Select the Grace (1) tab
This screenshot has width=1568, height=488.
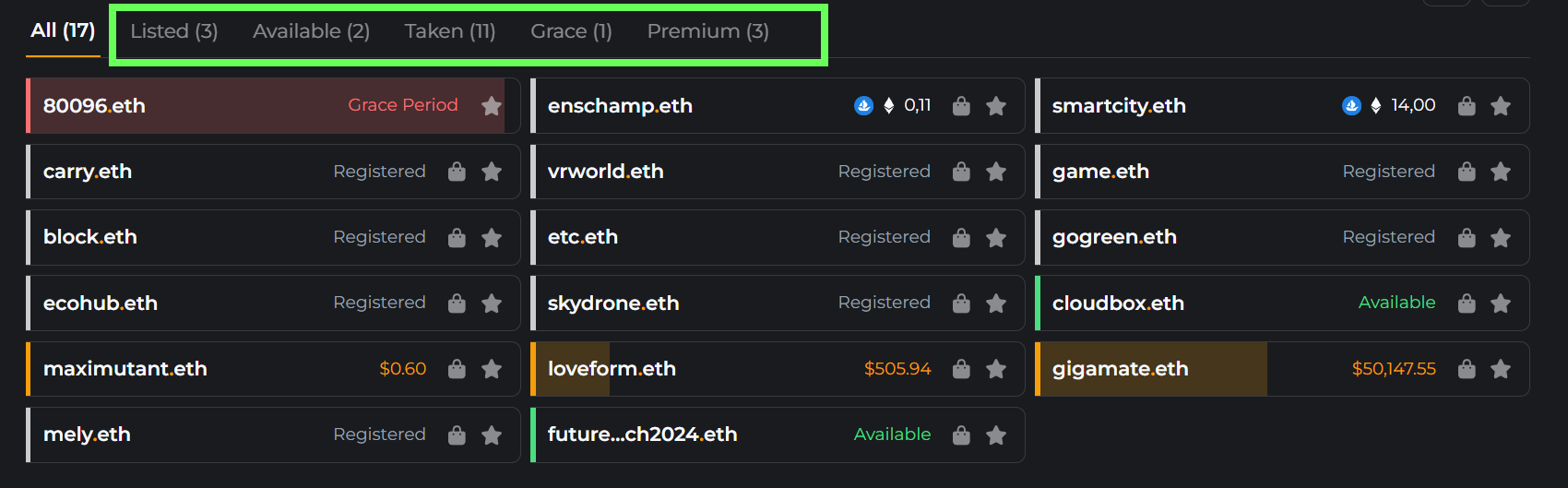pos(572,31)
